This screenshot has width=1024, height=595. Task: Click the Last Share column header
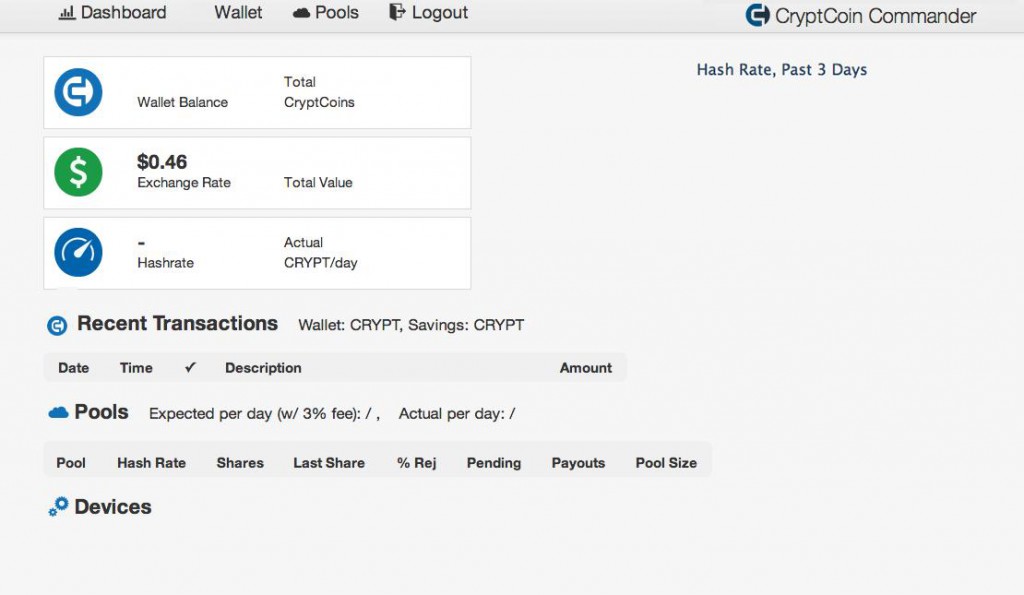pyautogui.click(x=328, y=462)
